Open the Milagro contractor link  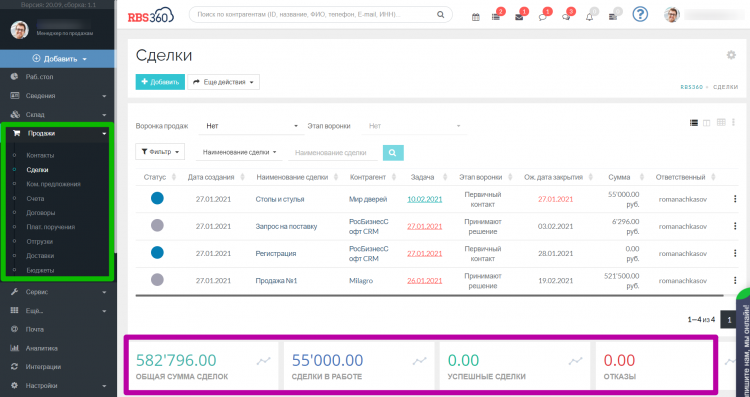pos(361,281)
